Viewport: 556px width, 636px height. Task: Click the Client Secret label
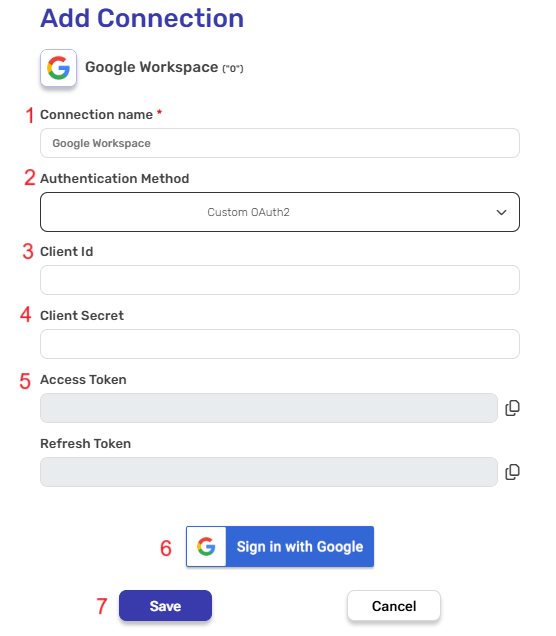pyautogui.click(x=82, y=316)
